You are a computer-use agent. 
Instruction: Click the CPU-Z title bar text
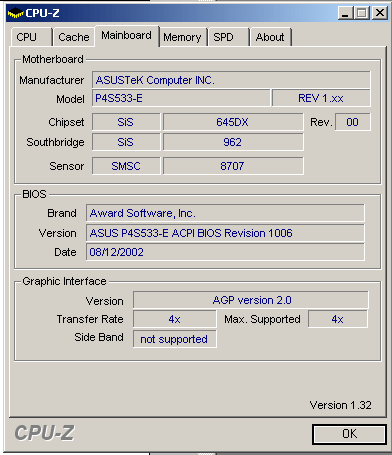click(42, 13)
